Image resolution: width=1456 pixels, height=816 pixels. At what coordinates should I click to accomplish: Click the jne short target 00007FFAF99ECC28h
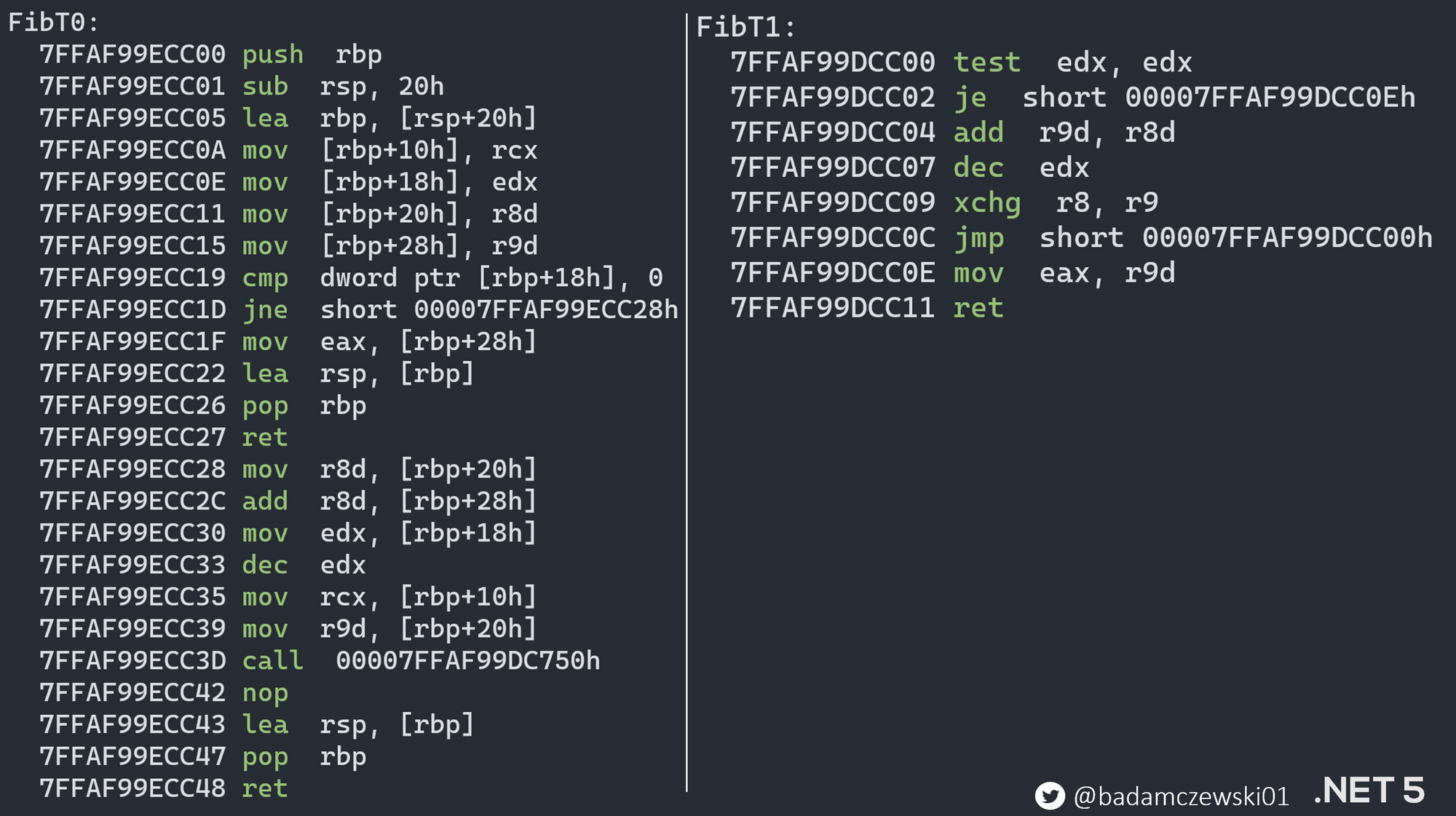(545, 310)
